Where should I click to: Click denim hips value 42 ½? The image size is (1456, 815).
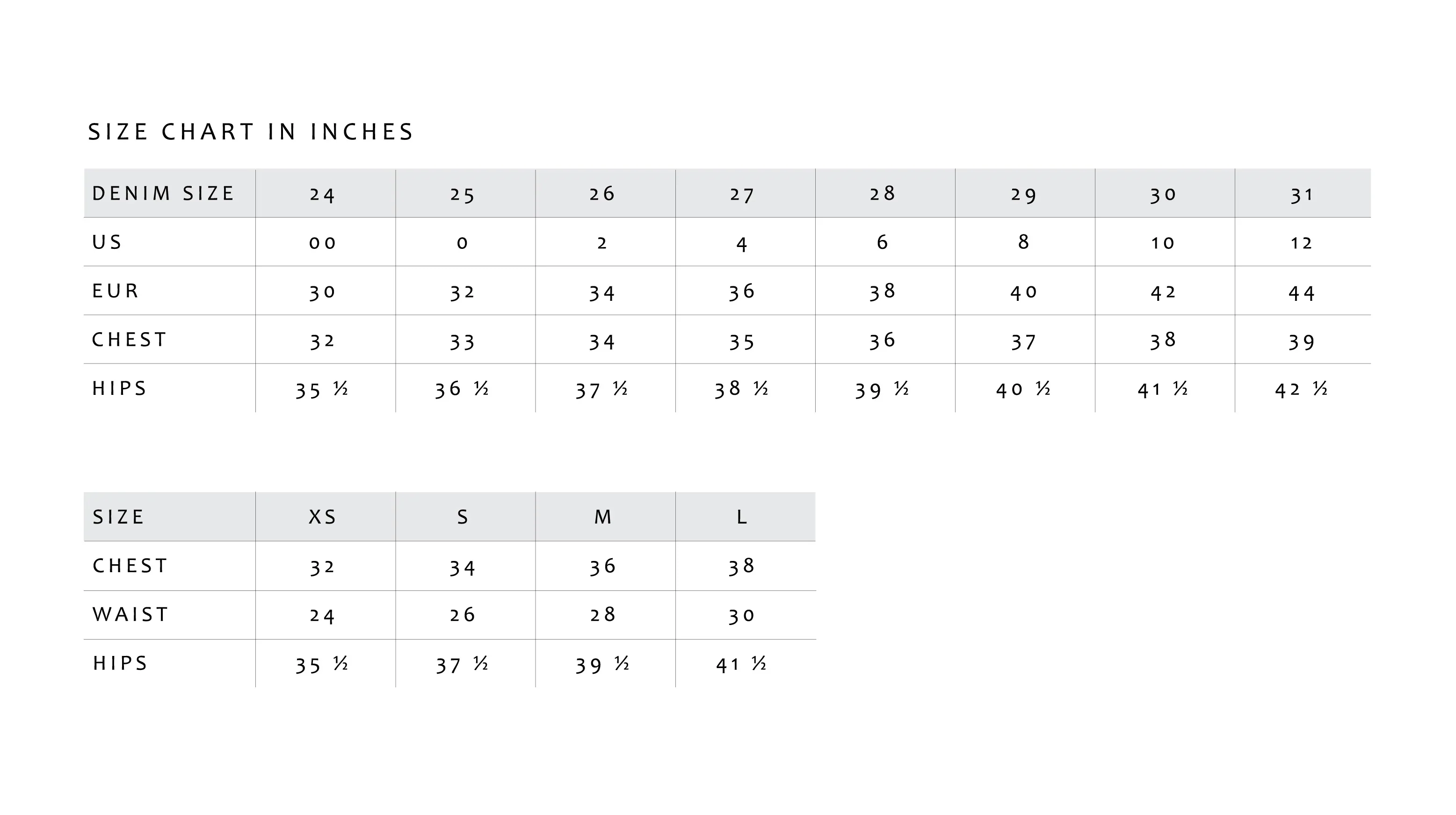click(1301, 389)
